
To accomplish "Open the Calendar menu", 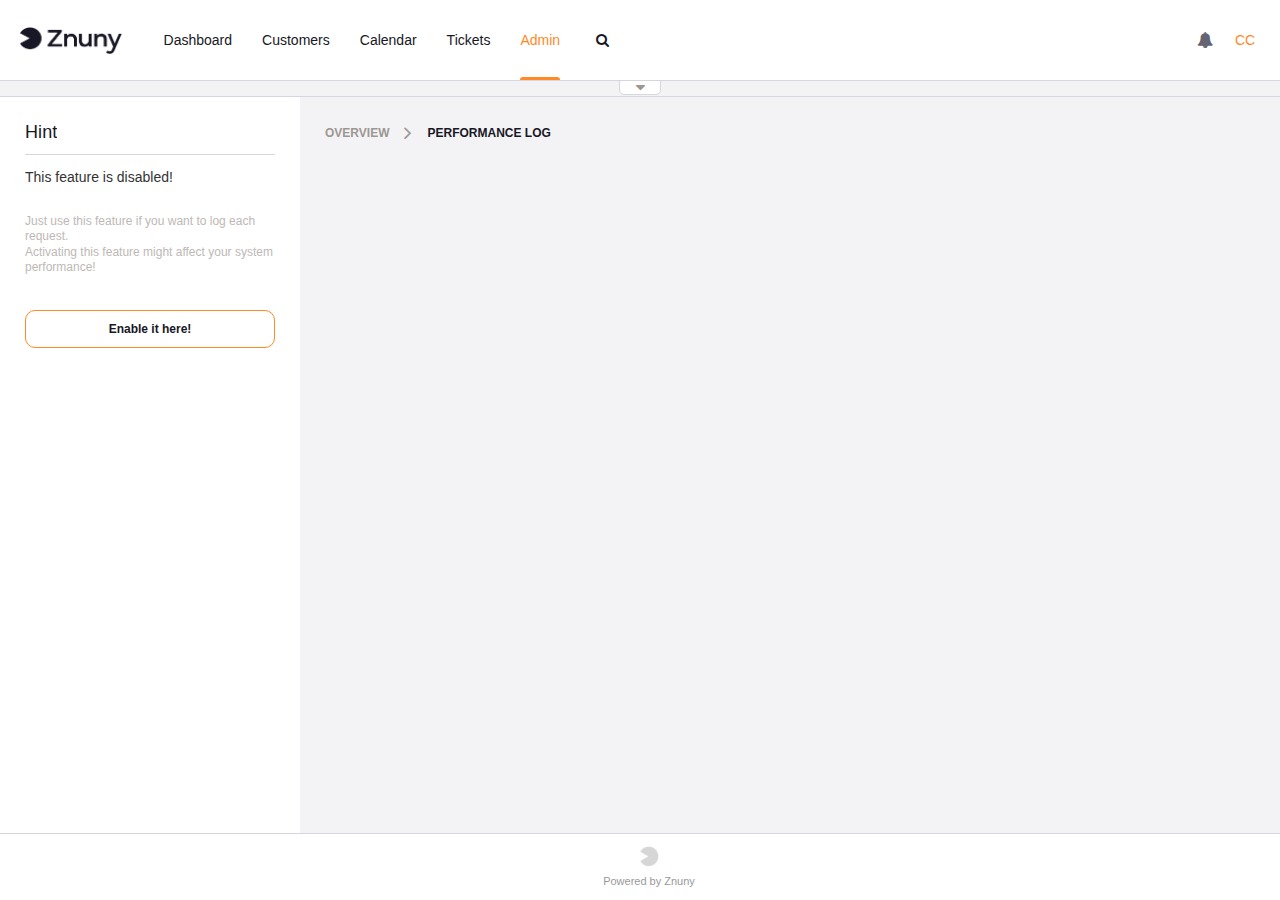I will [388, 40].
